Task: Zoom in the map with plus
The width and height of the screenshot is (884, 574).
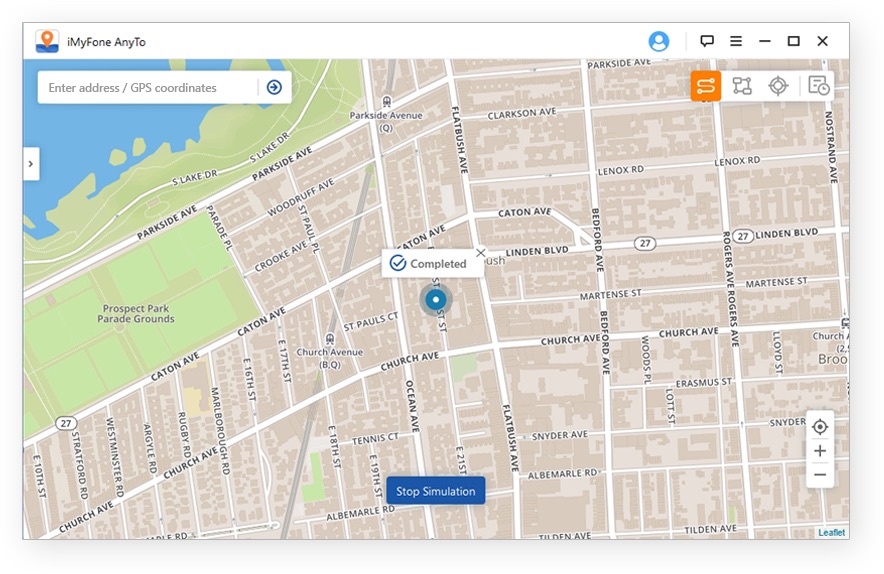Action: click(x=820, y=451)
